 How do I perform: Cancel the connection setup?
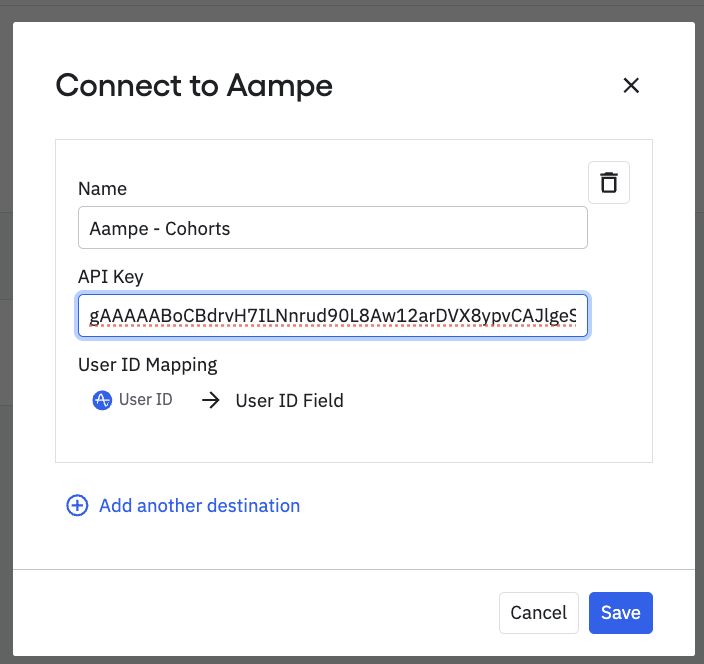[x=539, y=613]
